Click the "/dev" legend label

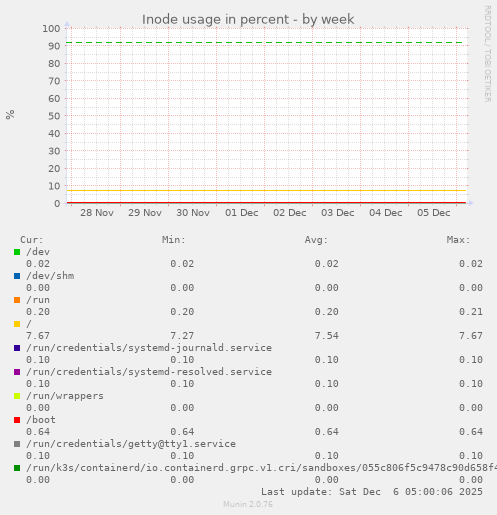pyautogui.click(x=38, y=252)
